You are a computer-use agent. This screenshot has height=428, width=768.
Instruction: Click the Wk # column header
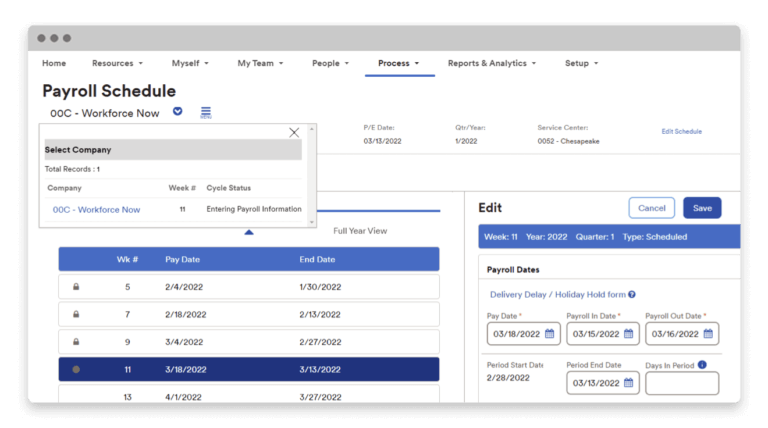tap(127, 260)
